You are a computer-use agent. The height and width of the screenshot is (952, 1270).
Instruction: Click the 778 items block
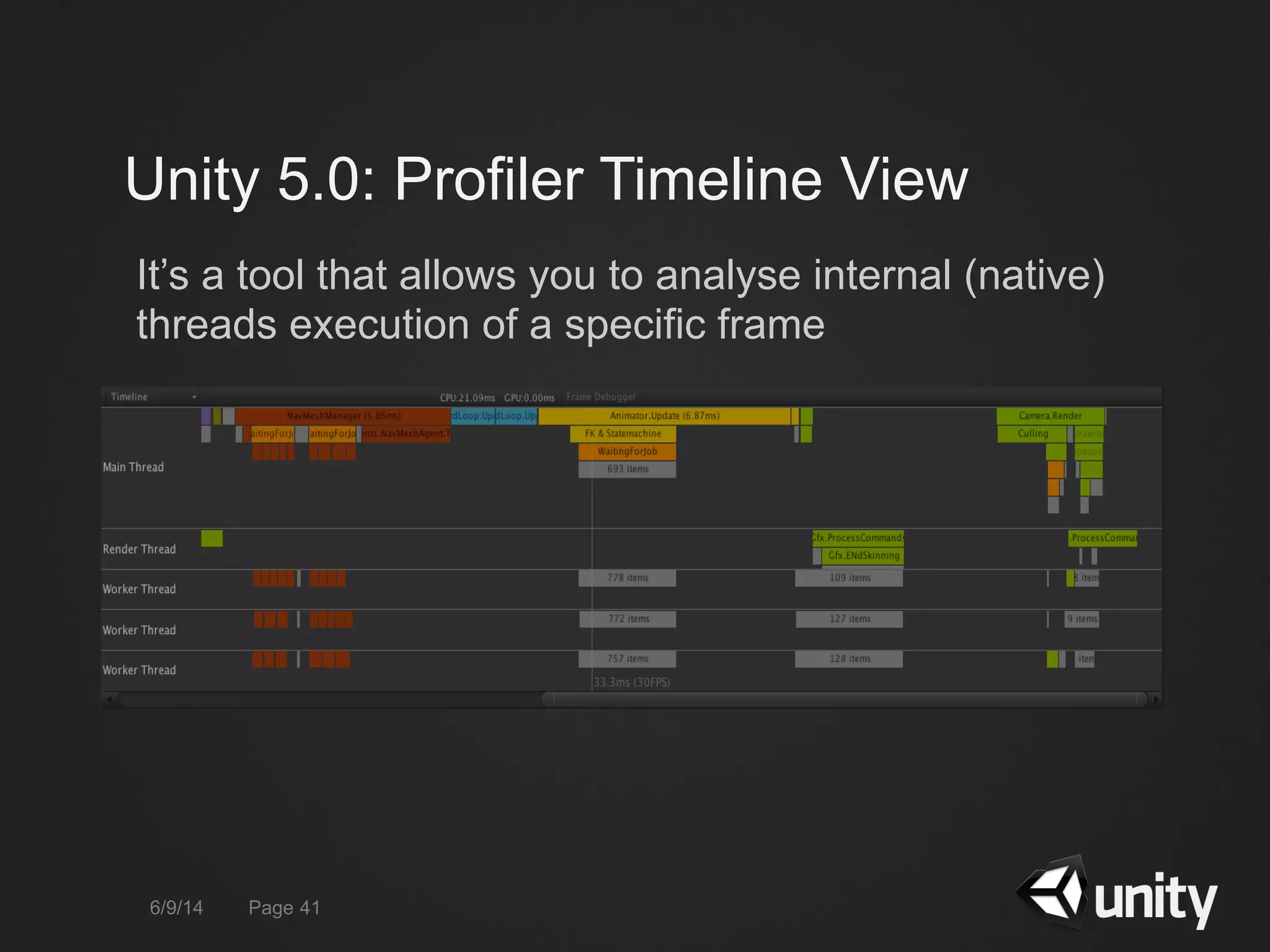point(627,578)
